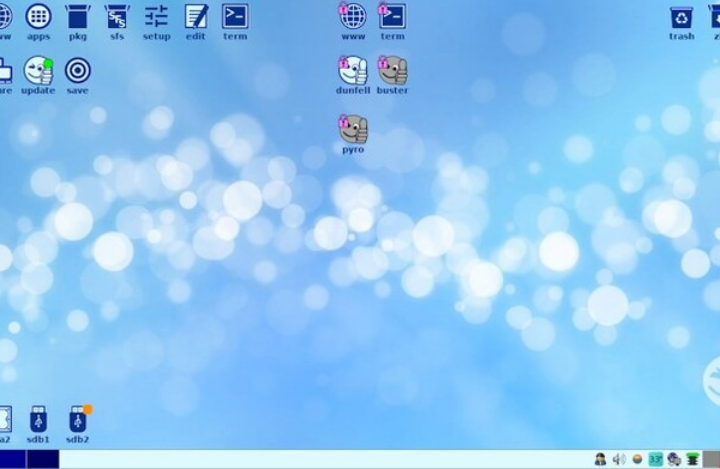Click the update icon

tap(38, 71)
